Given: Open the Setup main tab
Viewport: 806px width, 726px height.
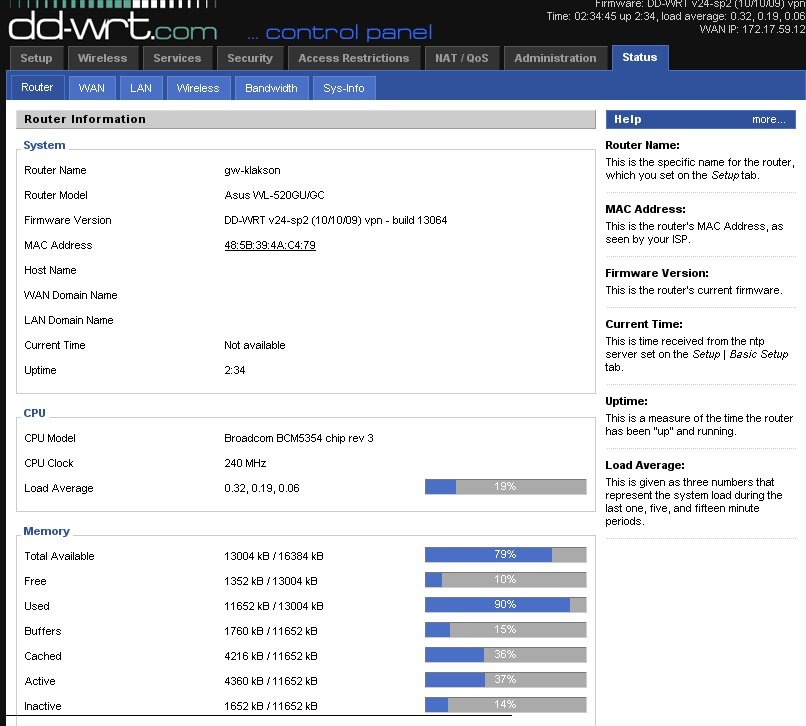Looking at the screenshot, I should pos(36,58).
